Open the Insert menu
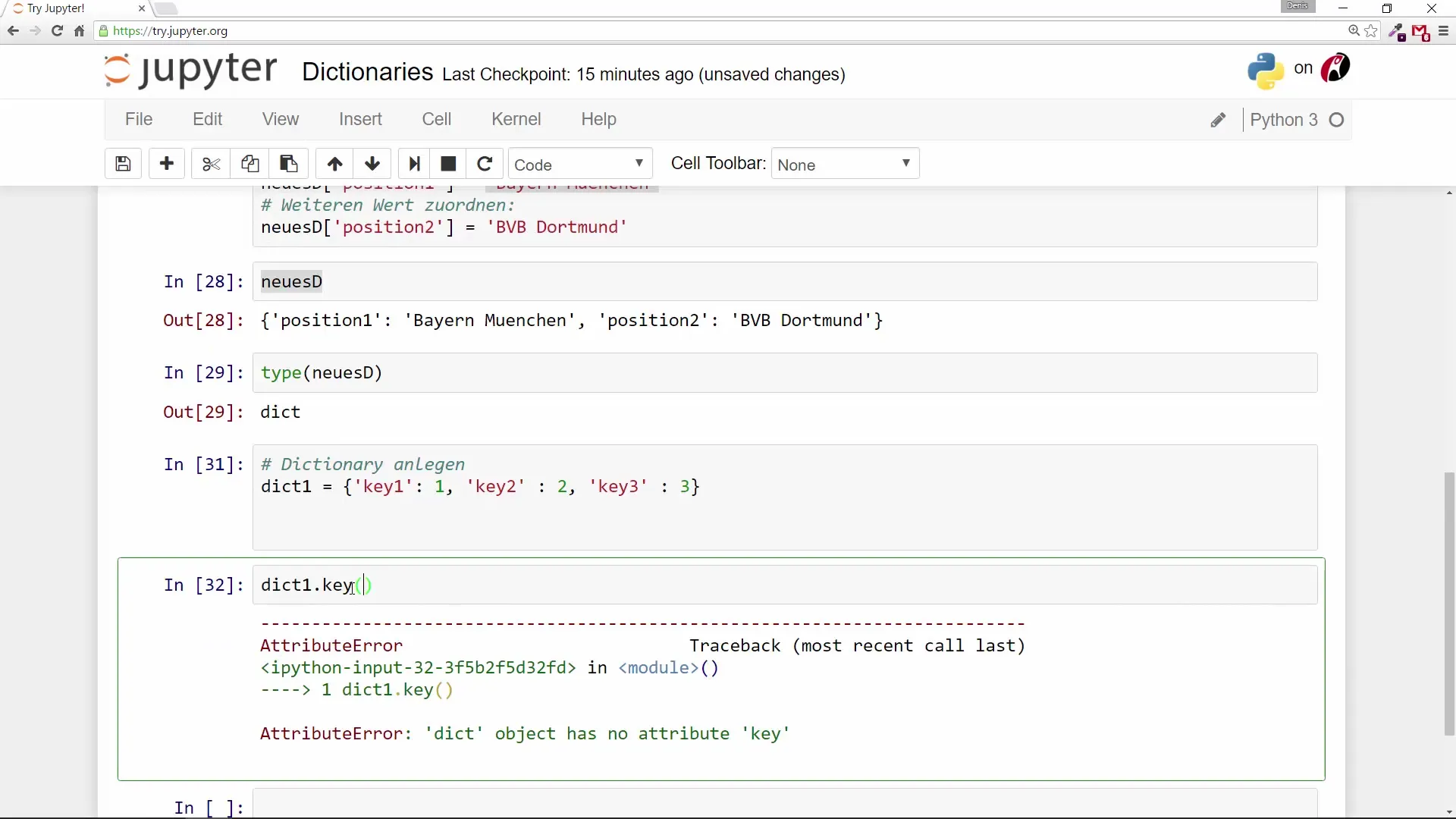Image resolution: width=1456 pixels, height=819 pixels. coord(360,119)
